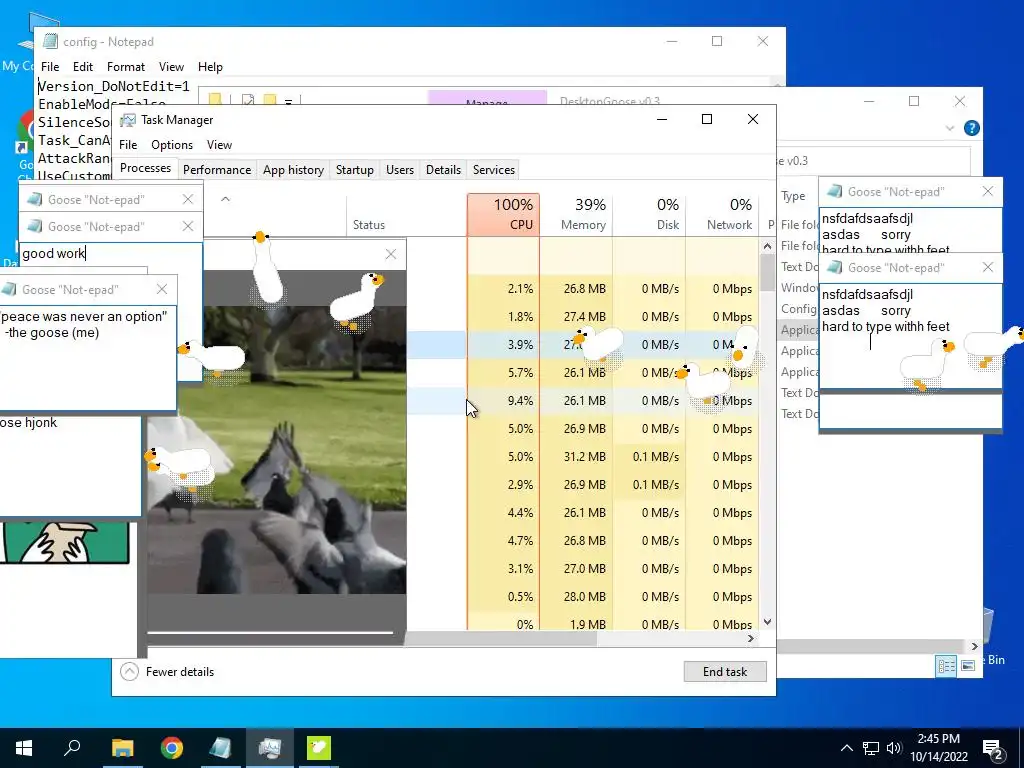
Task: Switch to the Performance tab
Action: coord(217,170)
